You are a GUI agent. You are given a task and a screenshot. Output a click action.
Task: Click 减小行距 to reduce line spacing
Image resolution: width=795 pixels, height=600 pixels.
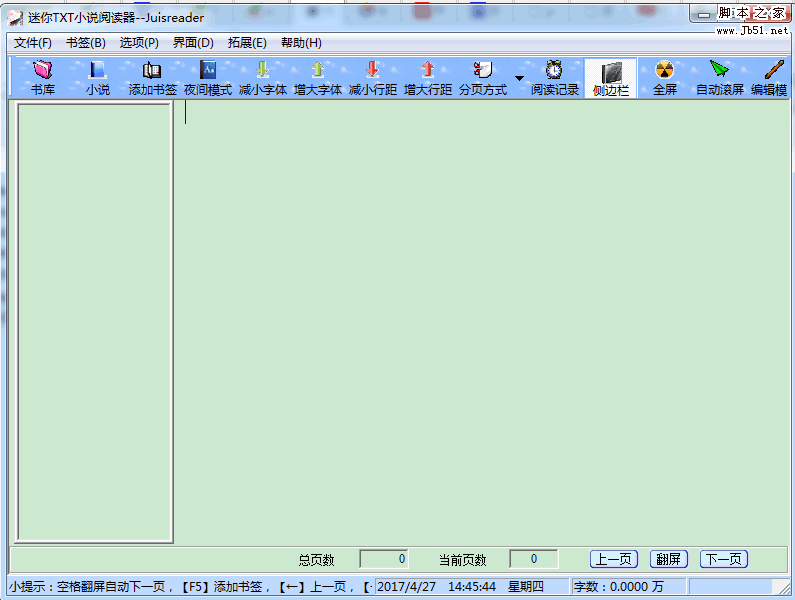click(x=373, y=78)
